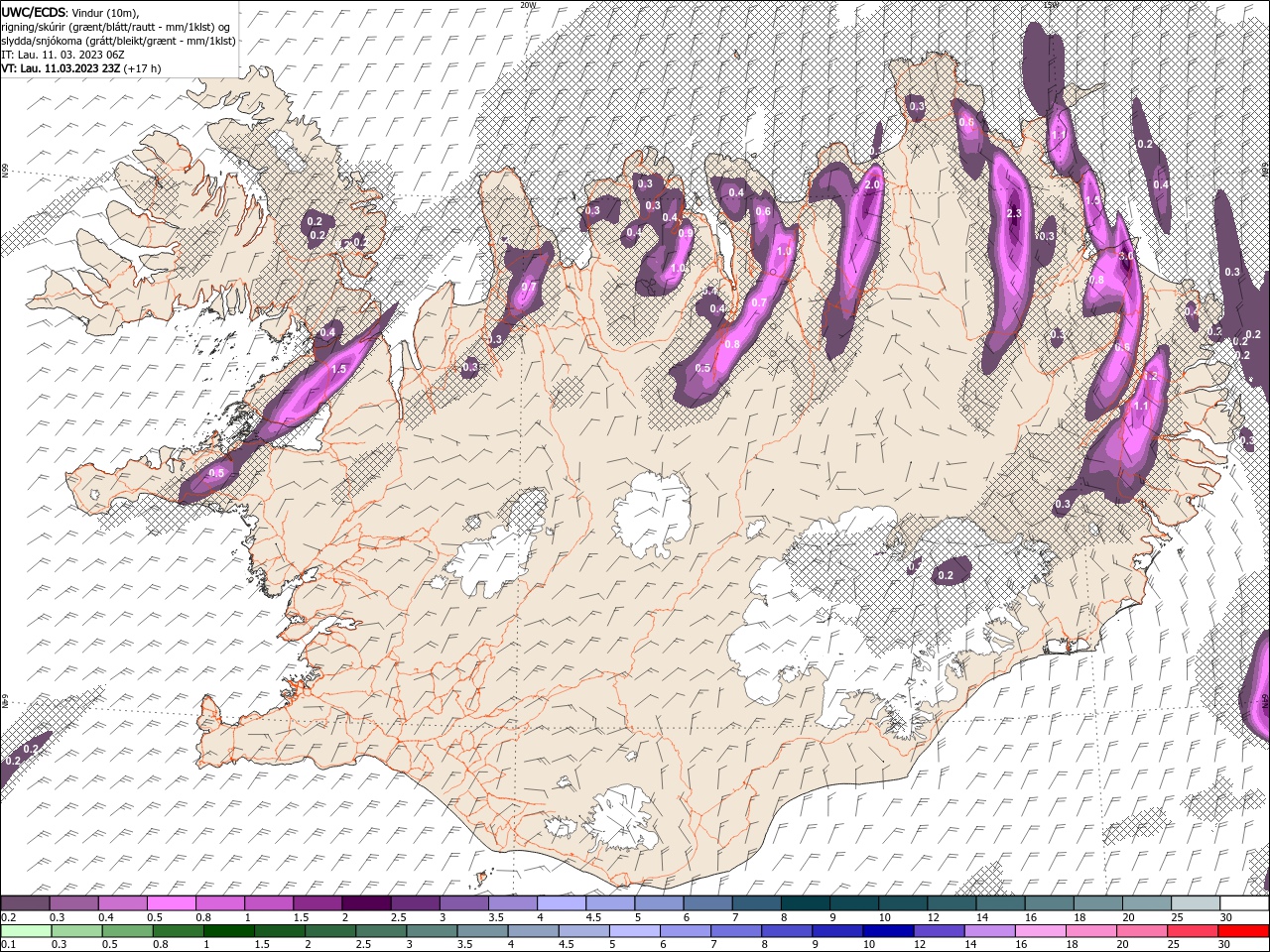Screen dimensions: 1270x952
Task: Pick the pale grey swatch at 25, upper scale
Action: [1196, 903]
